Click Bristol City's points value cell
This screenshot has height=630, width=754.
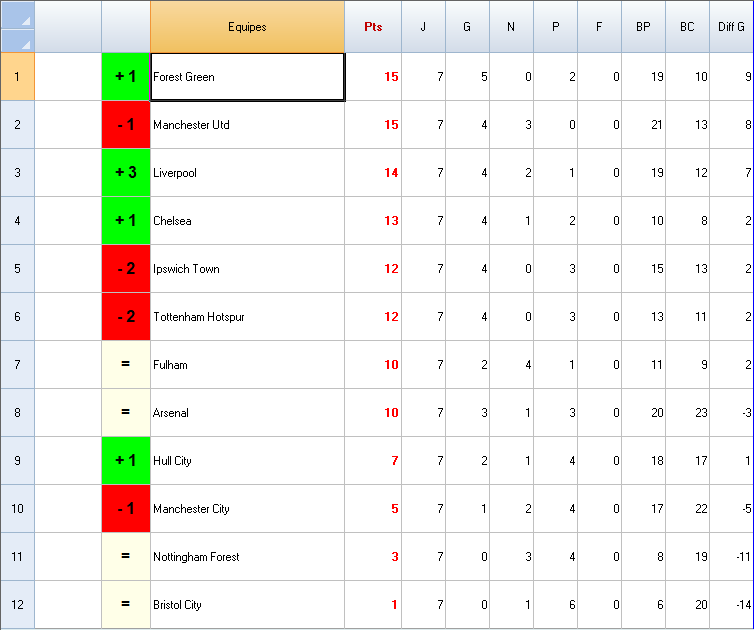373,605
